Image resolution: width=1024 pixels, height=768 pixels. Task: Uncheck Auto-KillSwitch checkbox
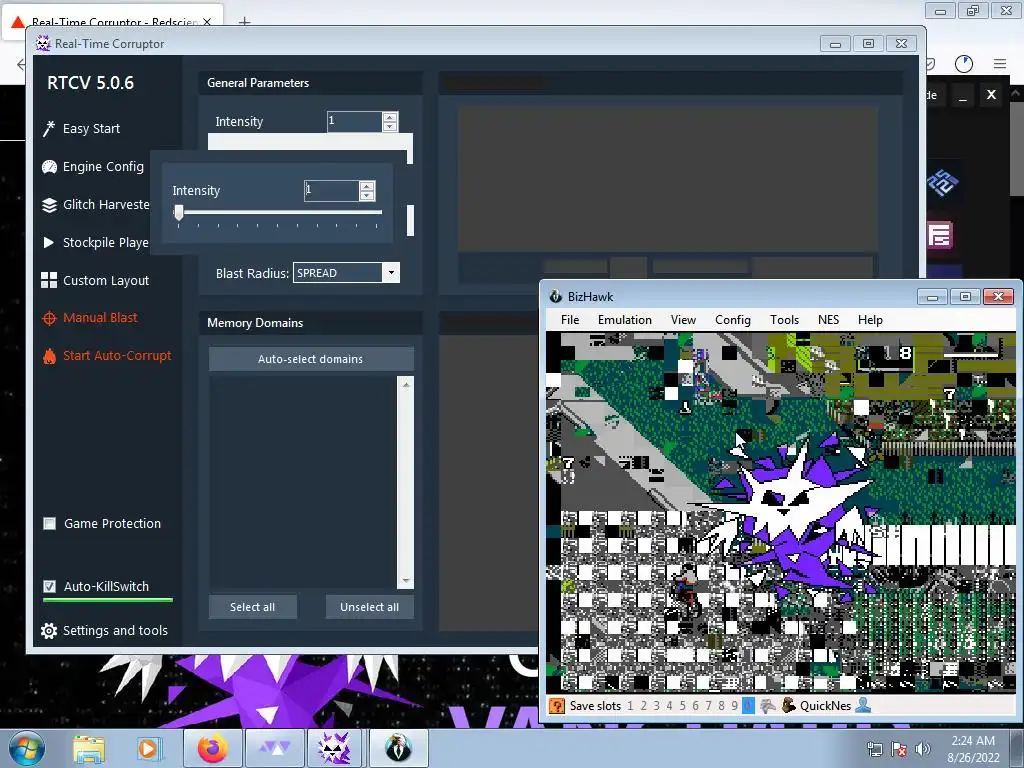[50, 586]
